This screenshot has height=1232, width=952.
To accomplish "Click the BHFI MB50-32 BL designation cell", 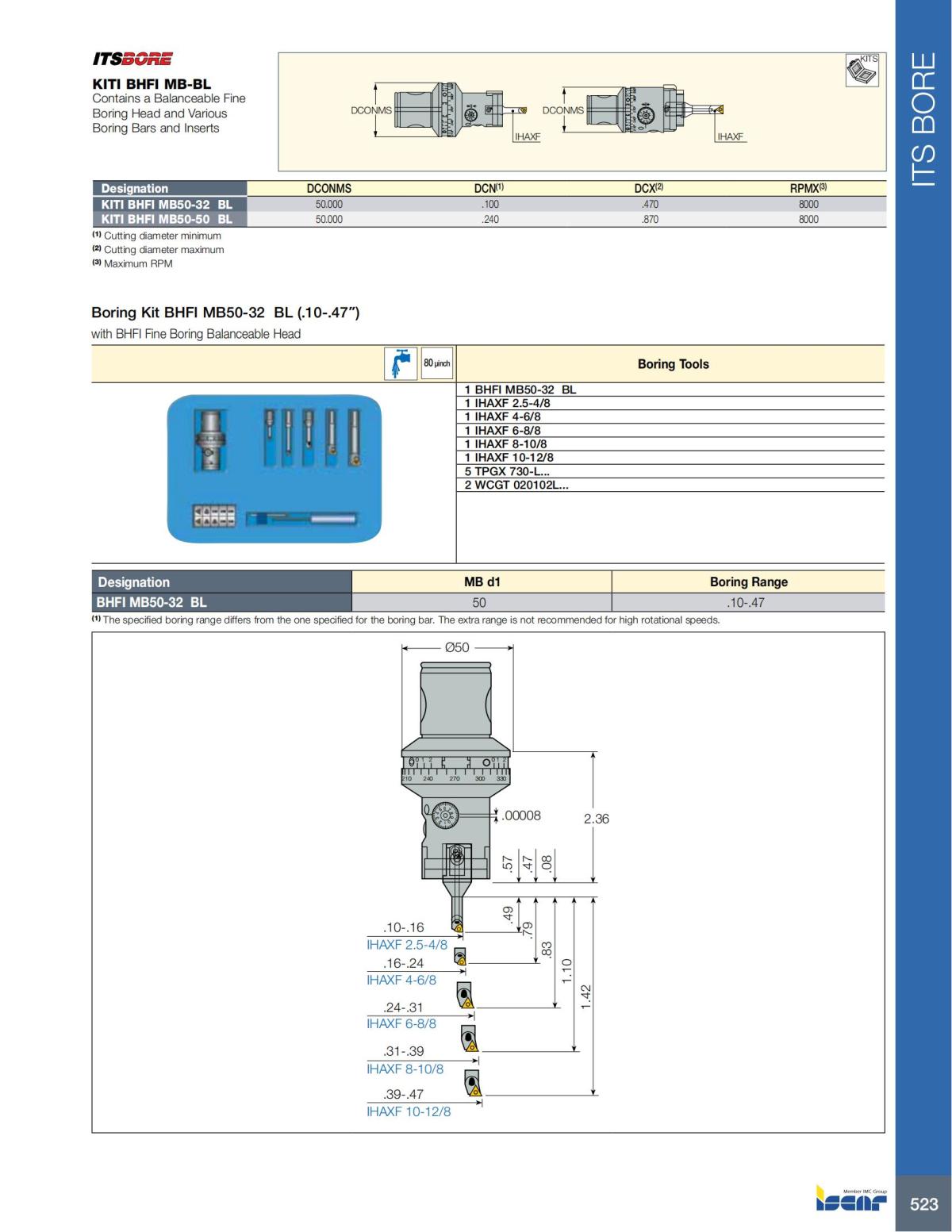I will click(221, 602).
